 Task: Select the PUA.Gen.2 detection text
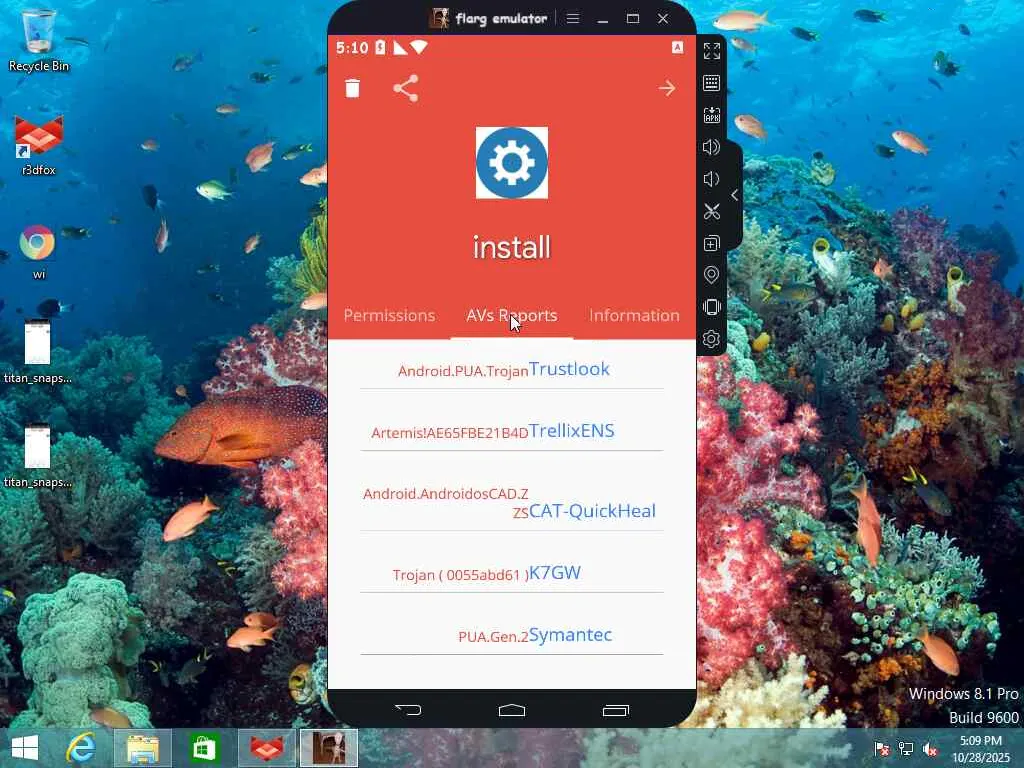coord(493,637)
